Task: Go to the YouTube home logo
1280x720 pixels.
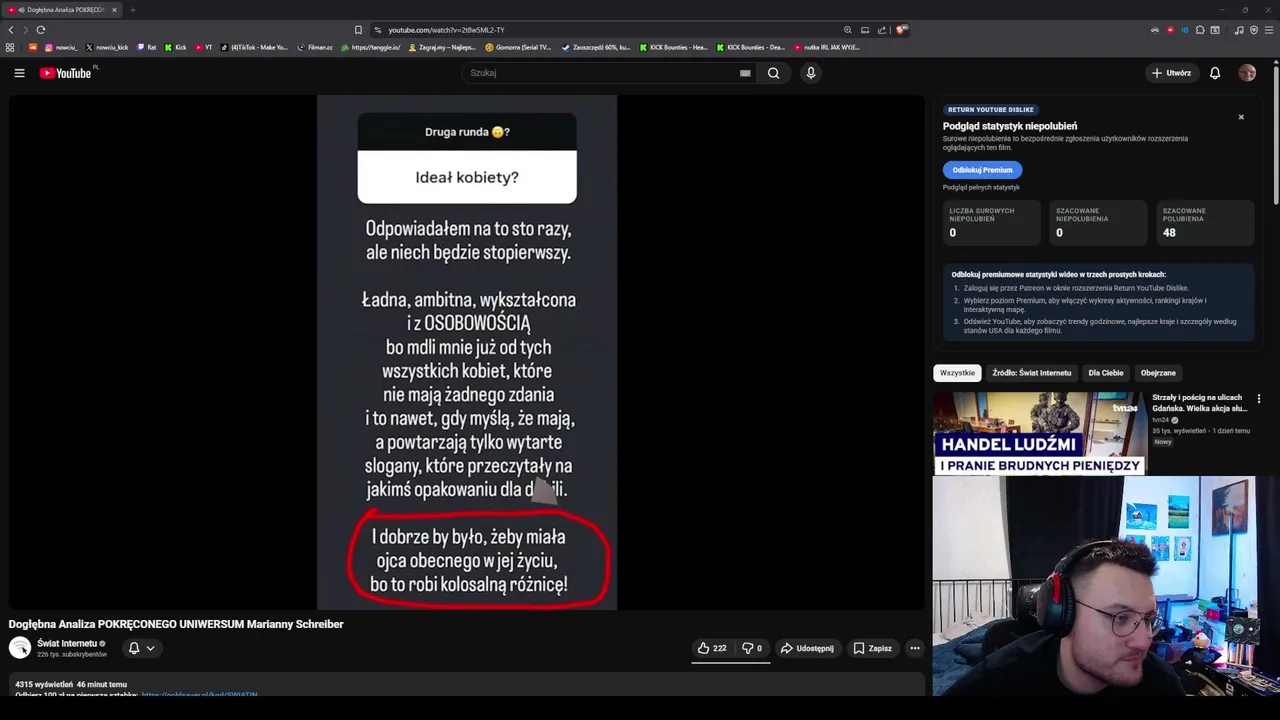Action: coord(65,73)
